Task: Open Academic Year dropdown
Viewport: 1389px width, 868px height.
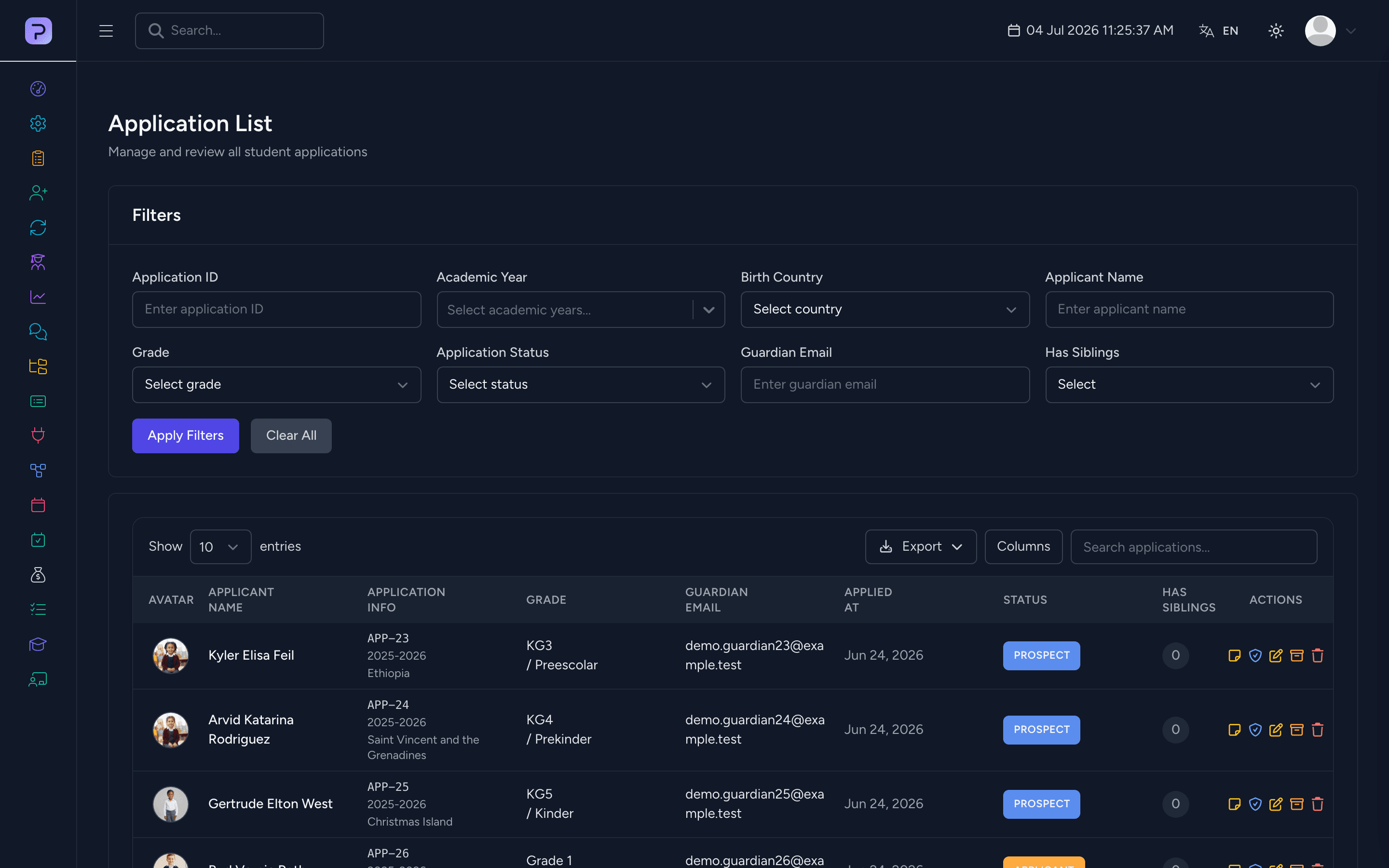Action: click(x=580, y=310)
